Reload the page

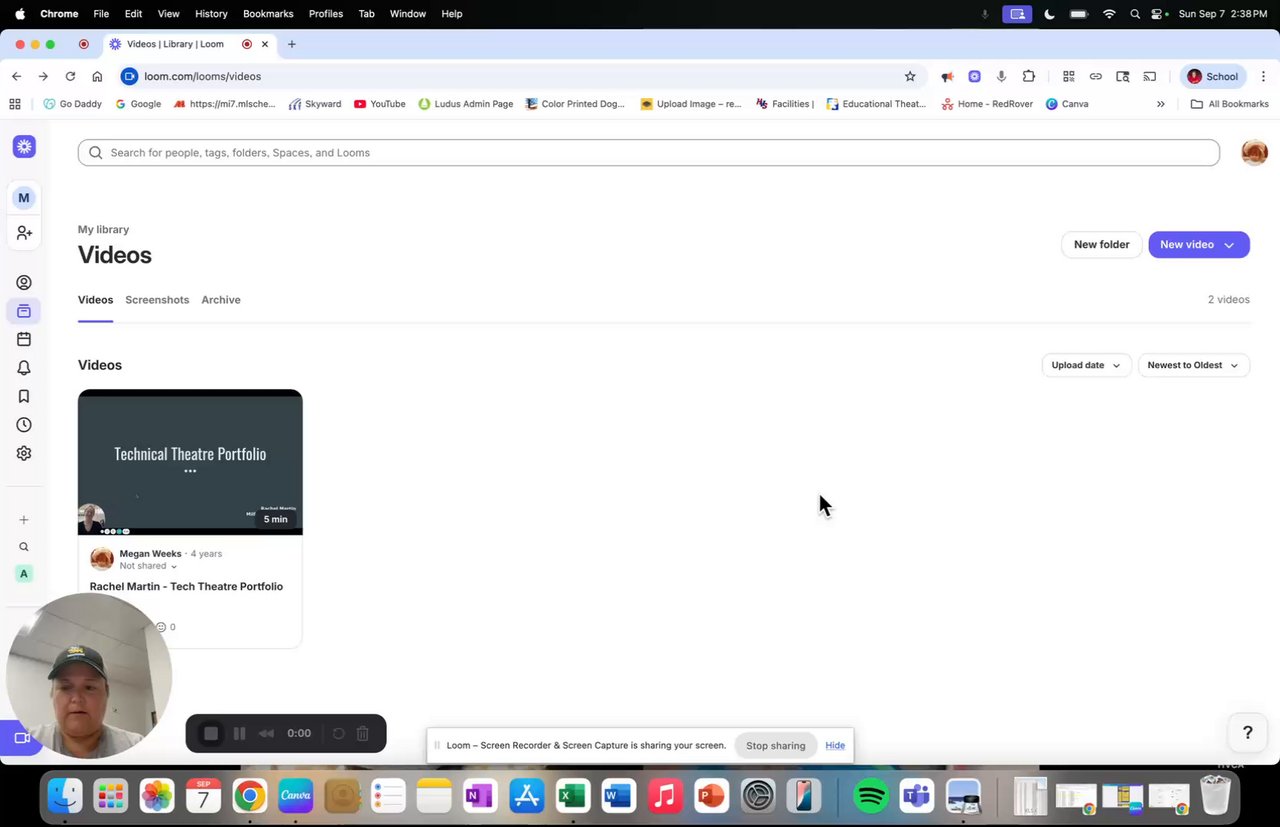(x=70, y=76)
